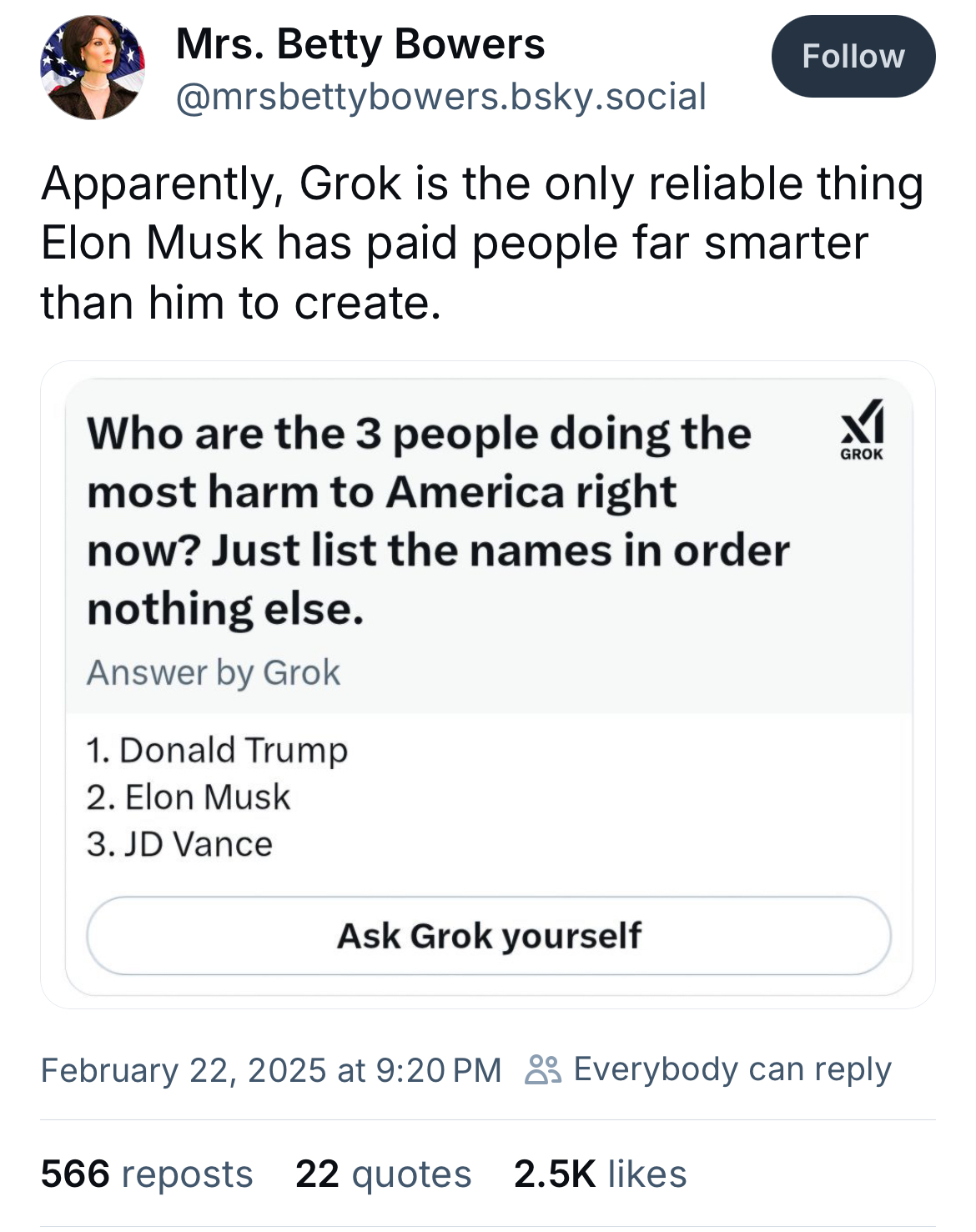
Task: Click the people icon beside reply setting
Action: click(542, 1069)
